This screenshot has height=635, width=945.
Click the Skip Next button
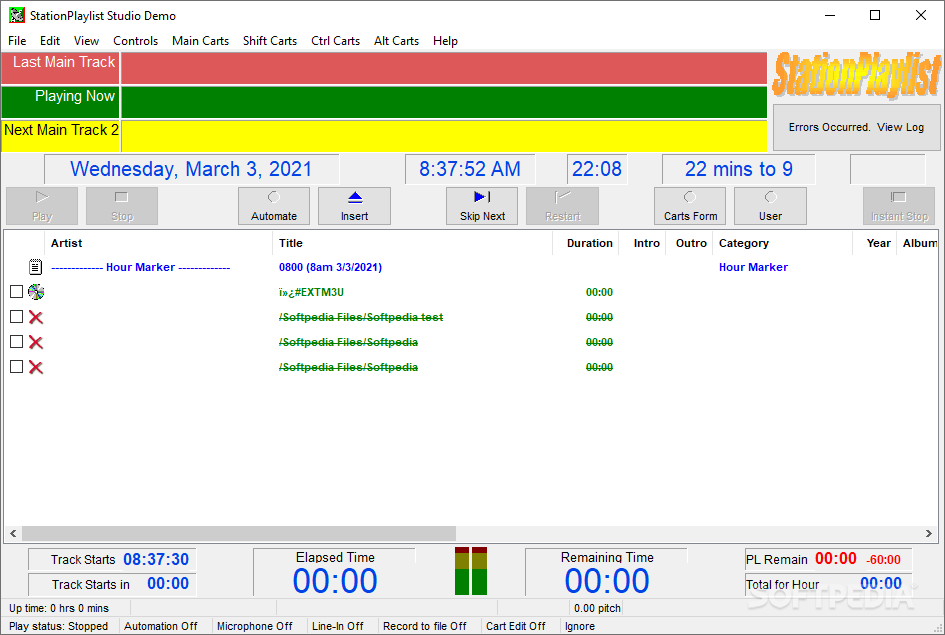(482, 206)
